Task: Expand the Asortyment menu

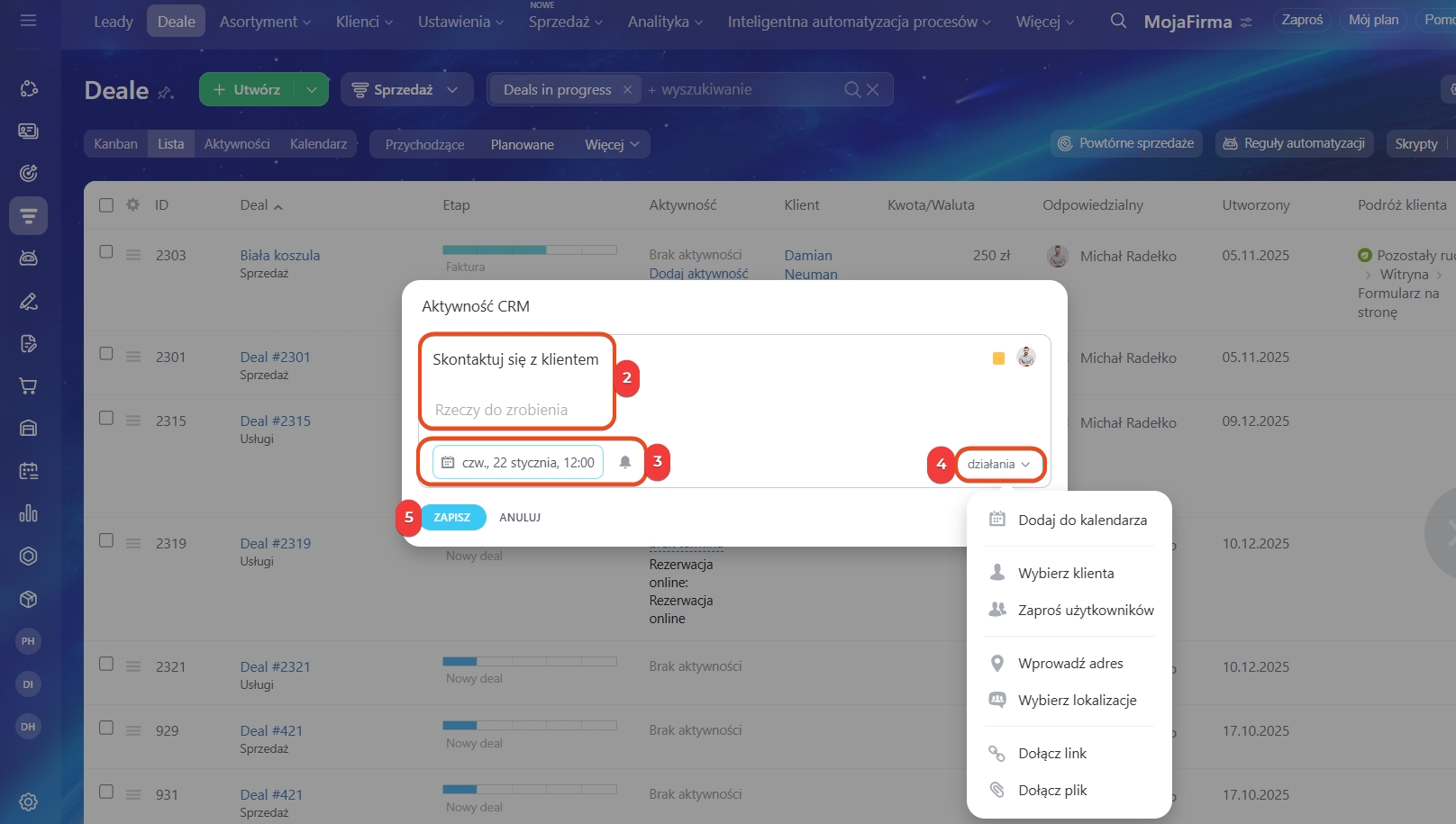Action: [x=265, y=22]
